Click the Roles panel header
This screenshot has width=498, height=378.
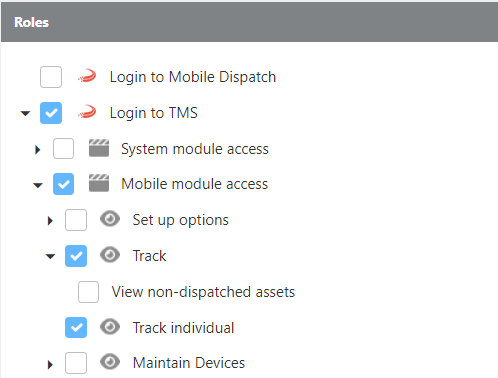[249, 22]
